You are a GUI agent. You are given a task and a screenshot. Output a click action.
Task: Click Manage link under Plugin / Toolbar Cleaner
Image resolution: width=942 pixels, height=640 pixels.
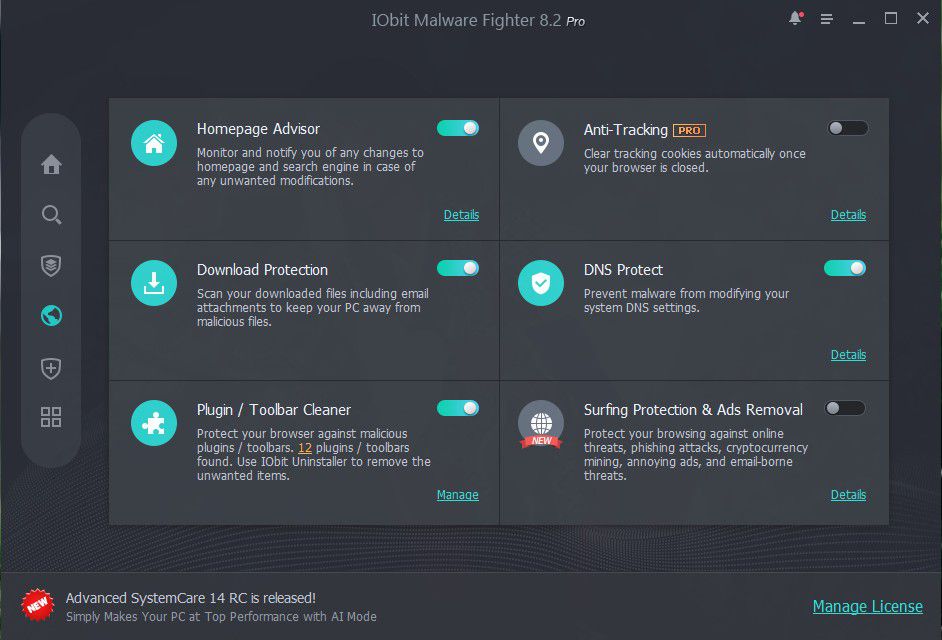point(458,495)
